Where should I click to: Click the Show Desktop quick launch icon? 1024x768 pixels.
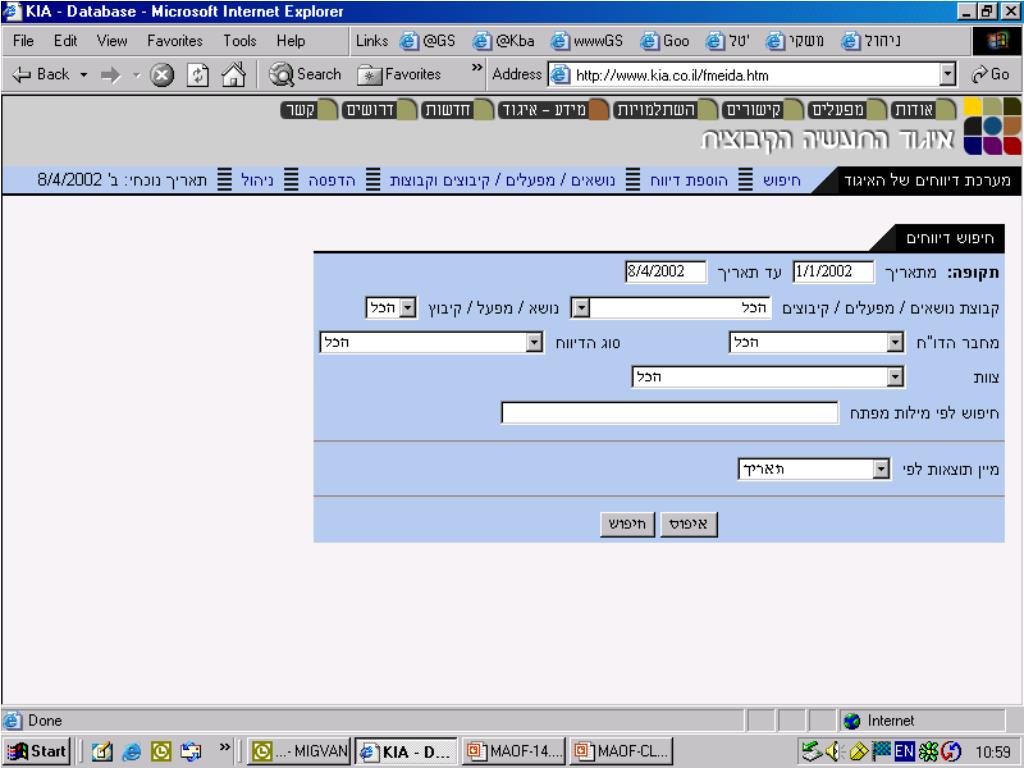(102, 752)
